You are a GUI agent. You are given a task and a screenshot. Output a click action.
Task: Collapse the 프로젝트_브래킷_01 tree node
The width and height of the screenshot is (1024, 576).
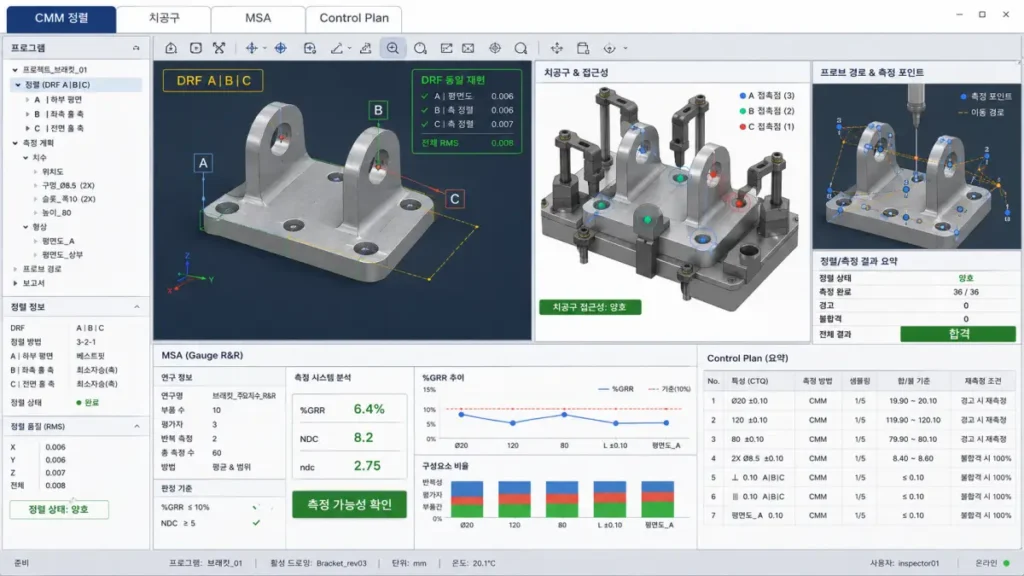tap(15, 70)
